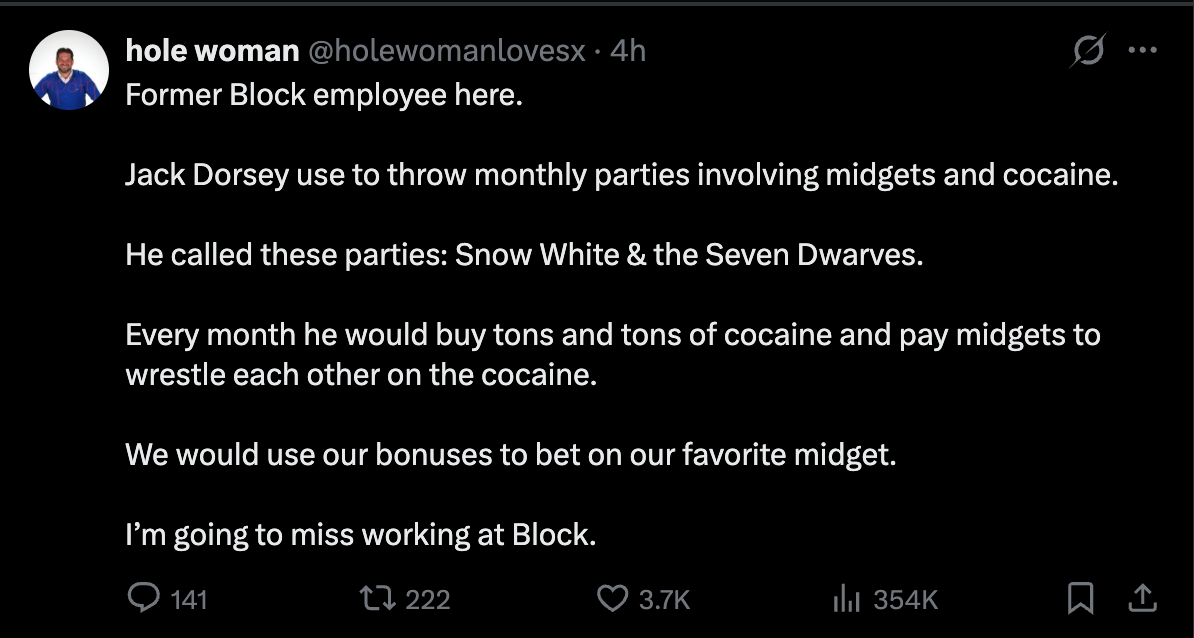
Task: Click the hole woman profile avatar
Action: click(x=69, y=70)
